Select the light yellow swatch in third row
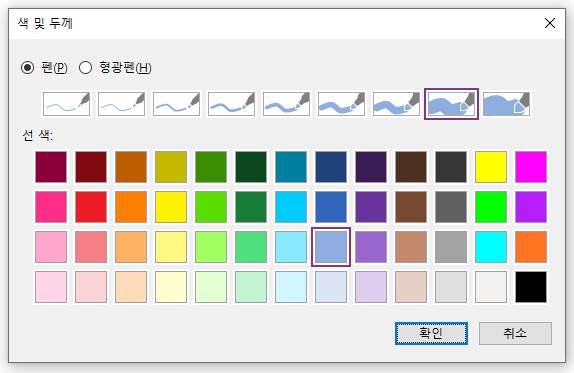This screenshot has width=574, height=373. [171, 247]
